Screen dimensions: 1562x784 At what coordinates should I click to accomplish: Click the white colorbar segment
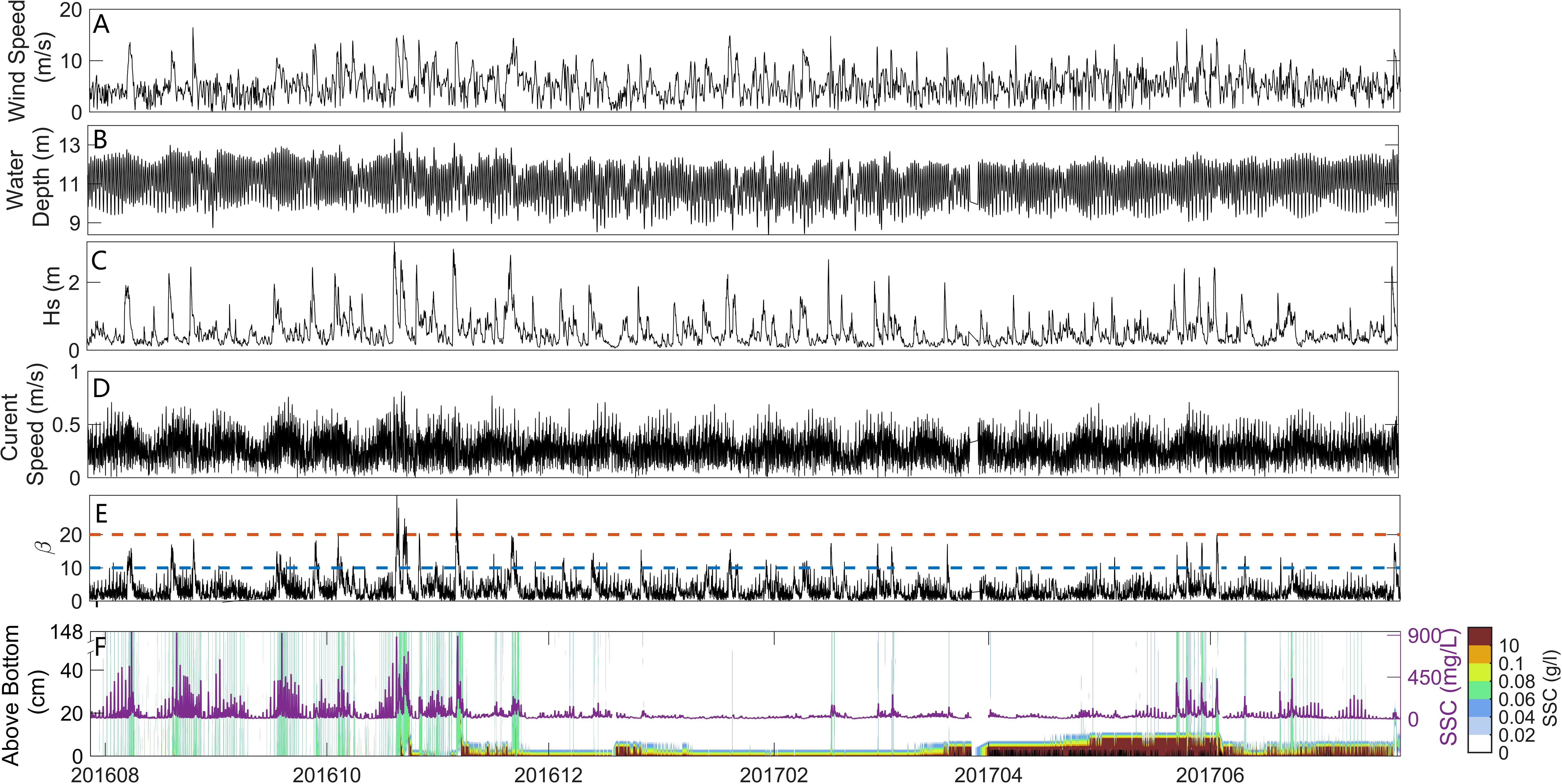pyautogui.click(x=1479, y=743)
